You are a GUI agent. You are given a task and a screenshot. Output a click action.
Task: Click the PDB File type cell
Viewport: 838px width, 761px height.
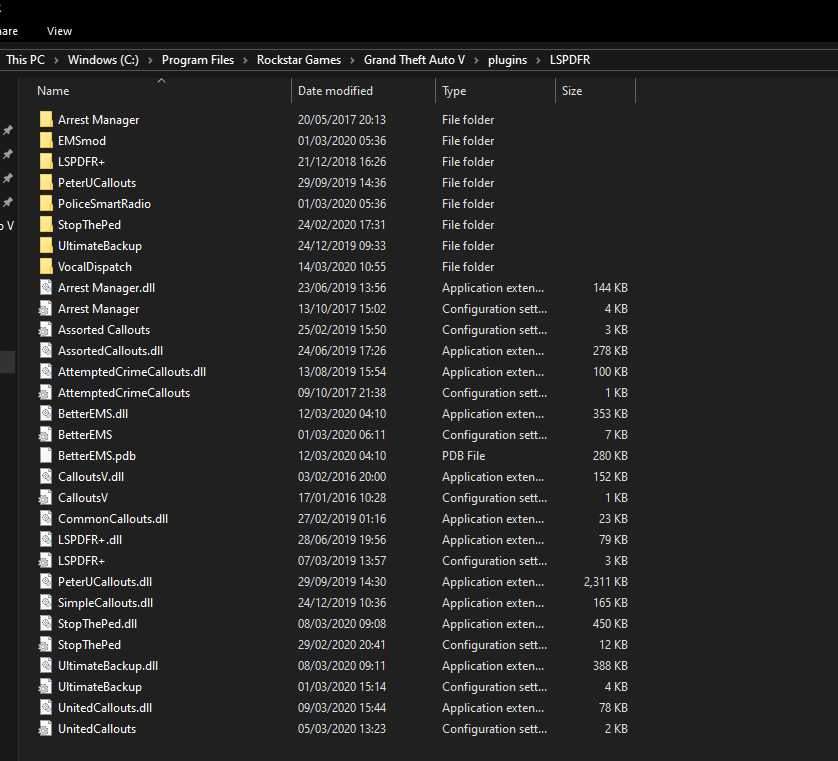463,455
